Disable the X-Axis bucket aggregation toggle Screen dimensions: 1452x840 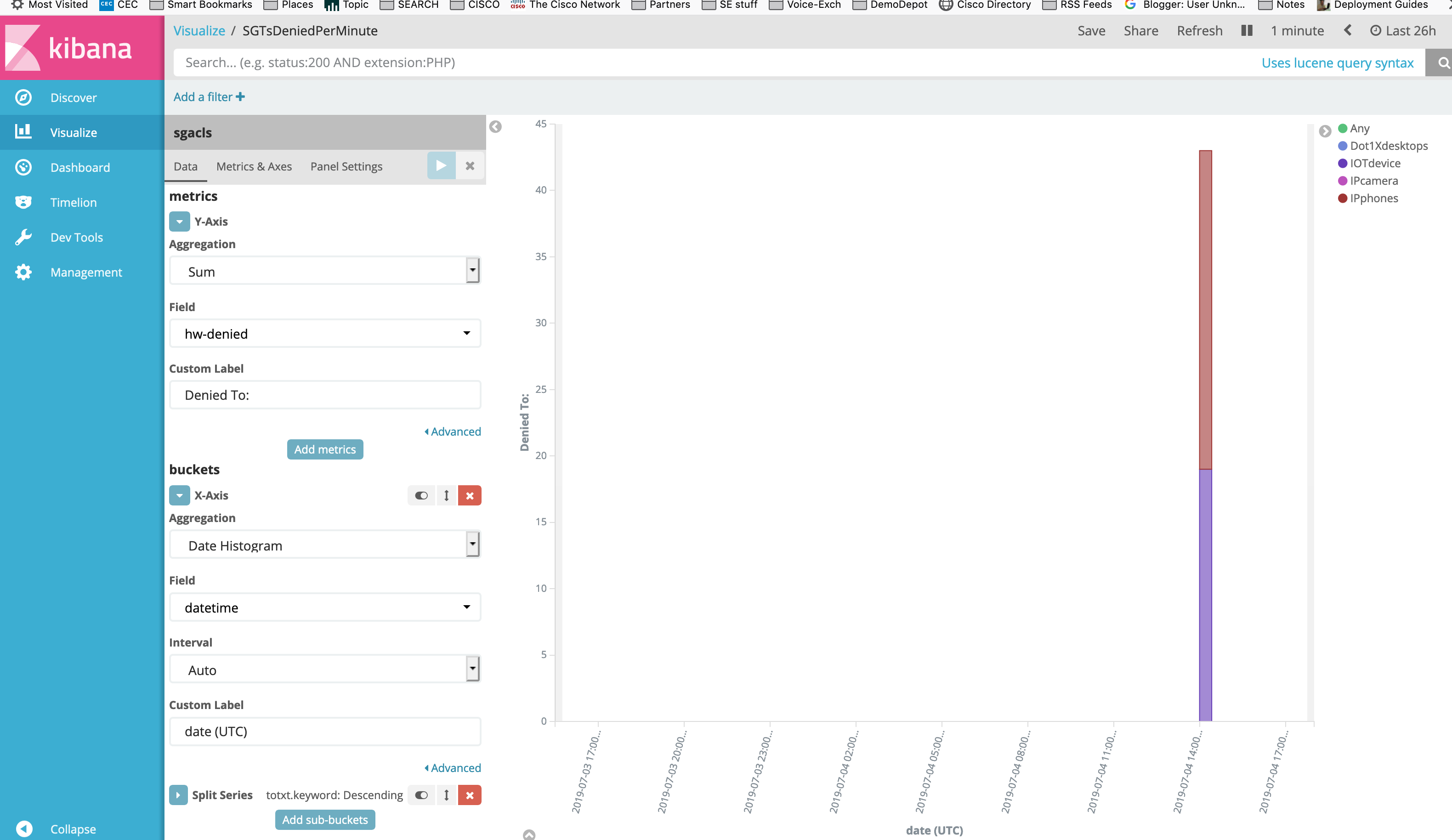tap(421, 495)
